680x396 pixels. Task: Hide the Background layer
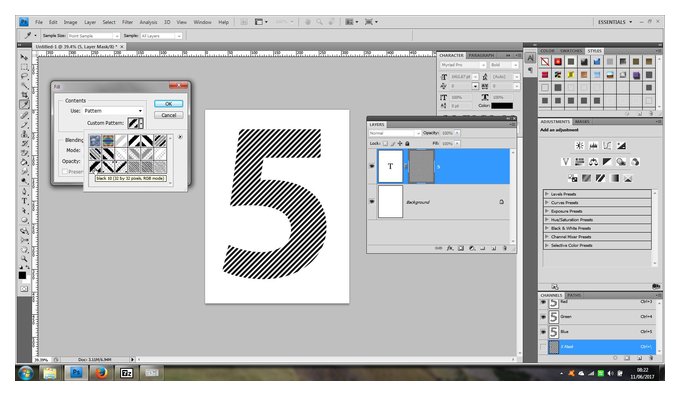tap(372, 202)
